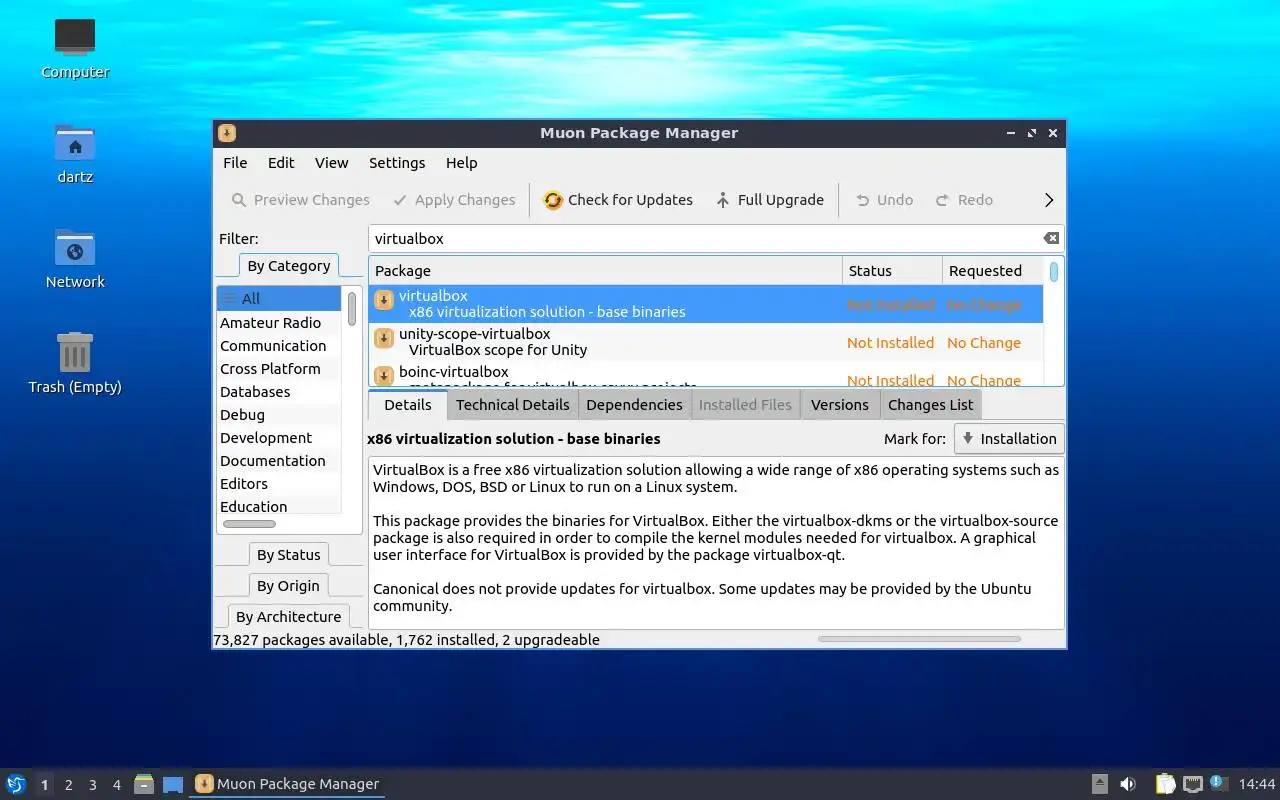This screenshot has width=1280, height=800.
Task: Expand the By Architecture filter section
Action: 288,617
